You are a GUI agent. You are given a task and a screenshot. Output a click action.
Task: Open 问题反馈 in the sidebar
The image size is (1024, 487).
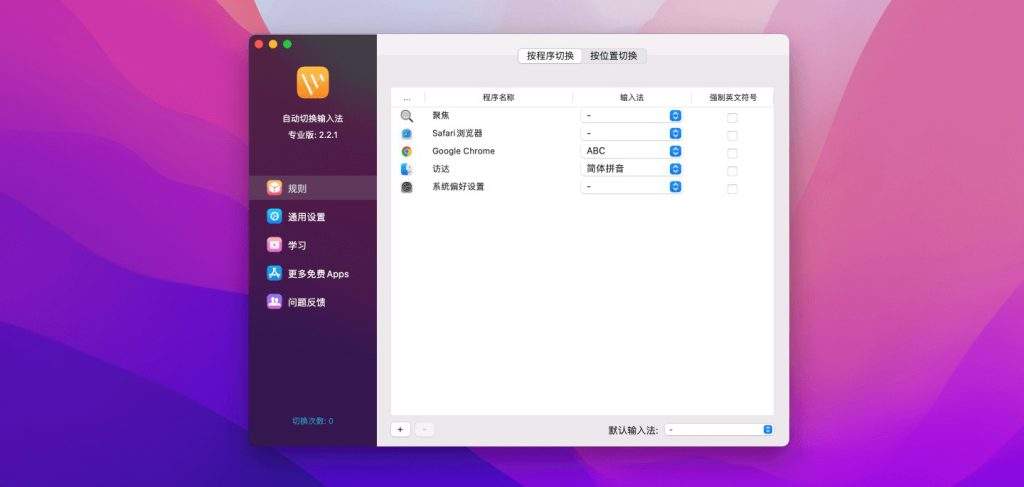274,301
